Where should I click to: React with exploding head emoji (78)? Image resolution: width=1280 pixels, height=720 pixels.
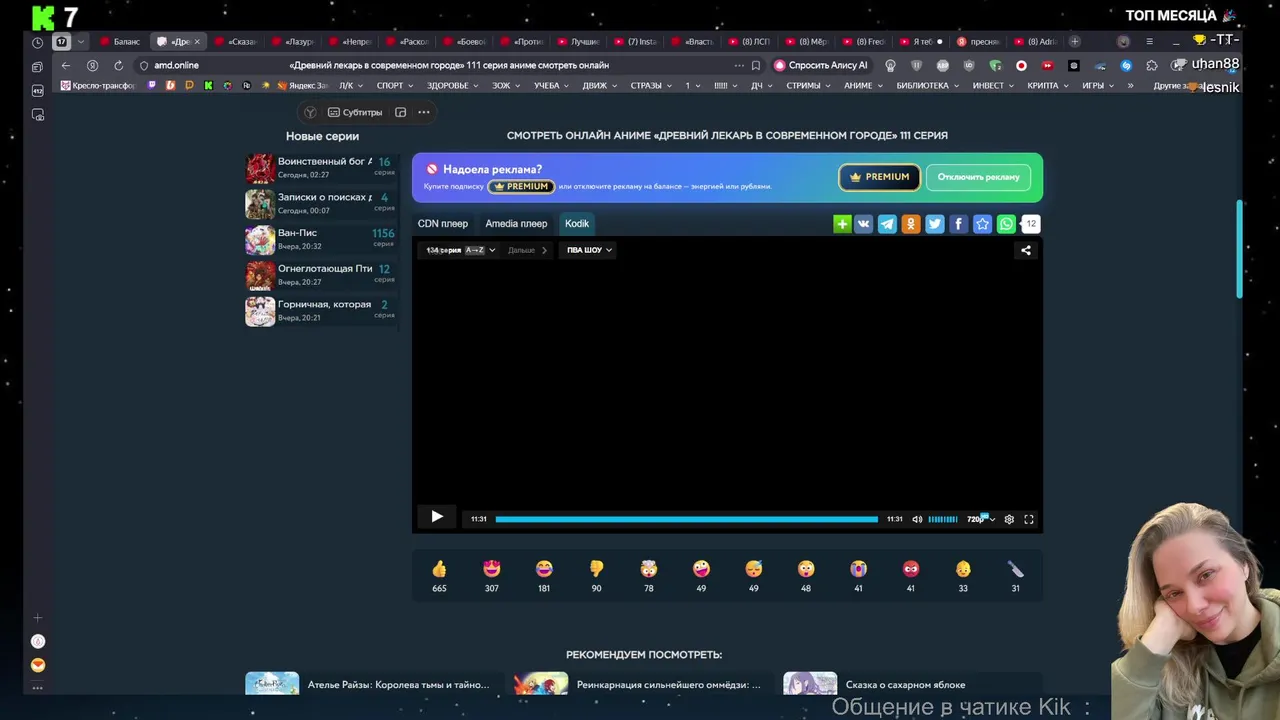649,569
